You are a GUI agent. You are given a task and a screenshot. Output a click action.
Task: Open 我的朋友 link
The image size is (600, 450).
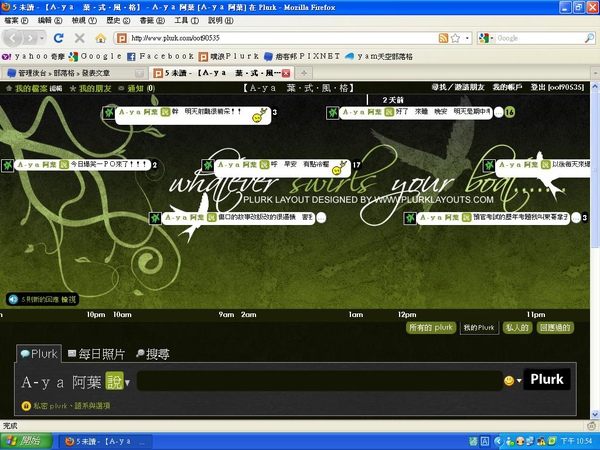pyautogui.click(x=95, y=88)
